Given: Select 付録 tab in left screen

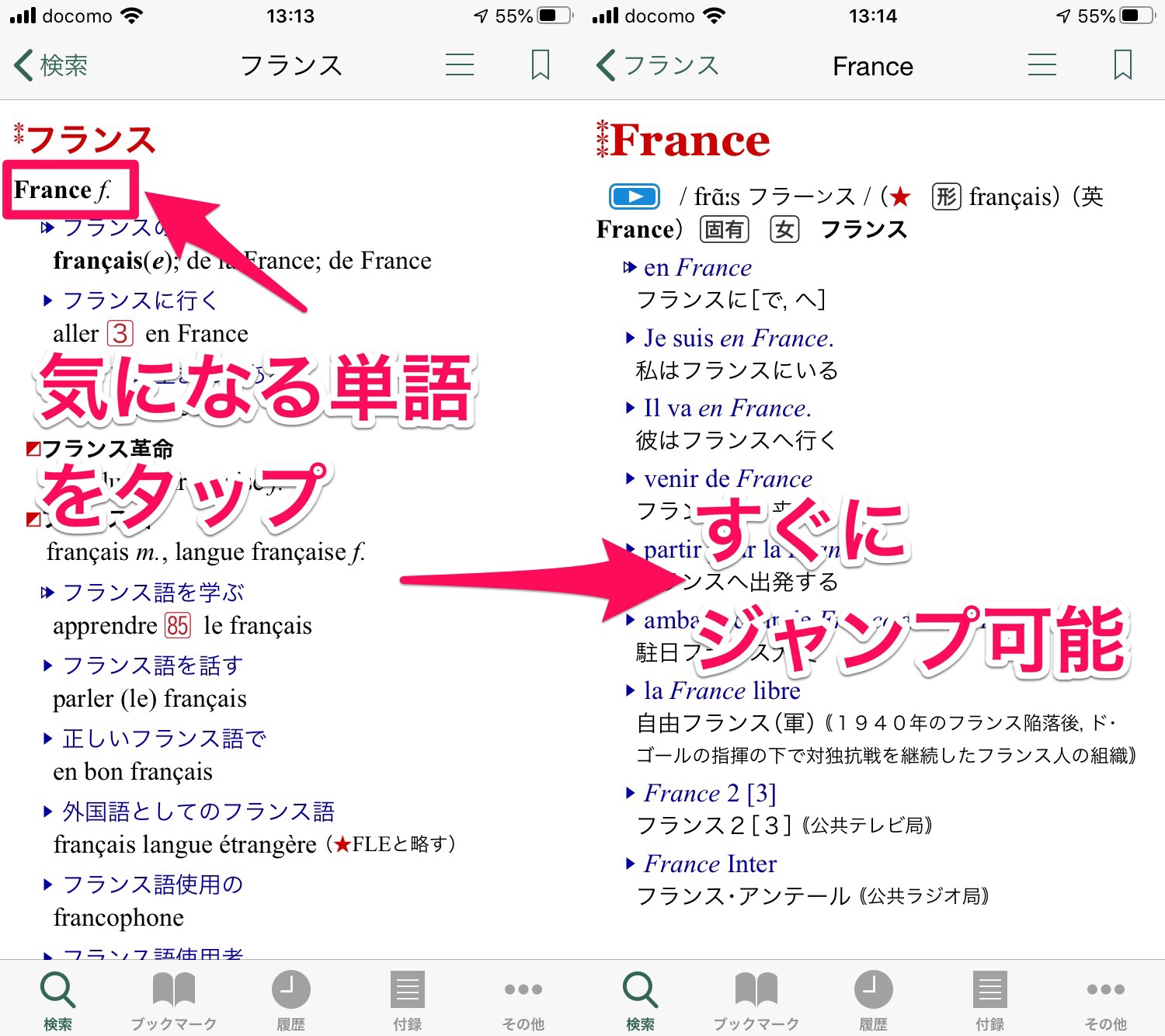Looking at the screenshot, I should [407, 999].
